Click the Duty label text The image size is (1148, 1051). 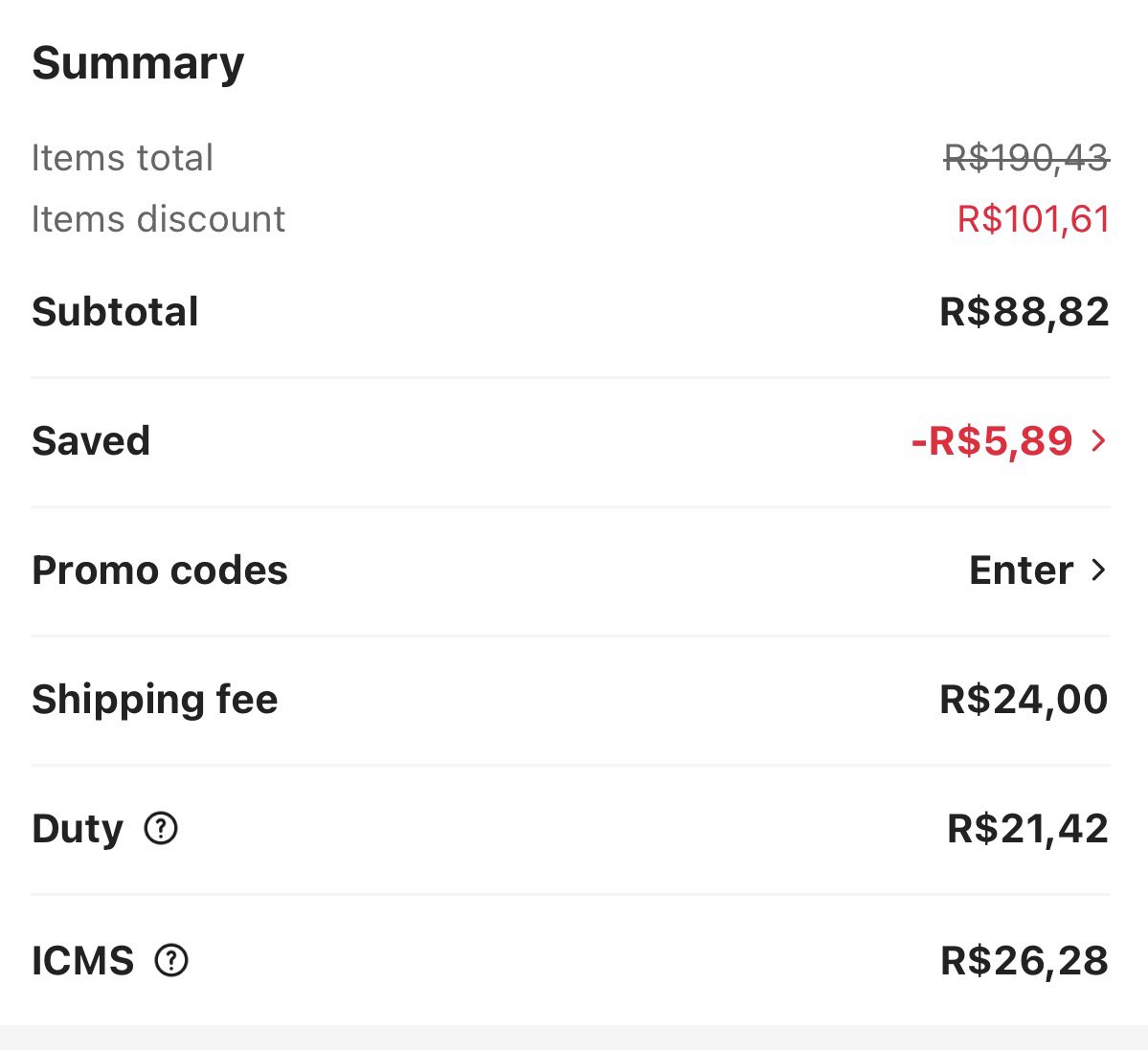point(78,829)
